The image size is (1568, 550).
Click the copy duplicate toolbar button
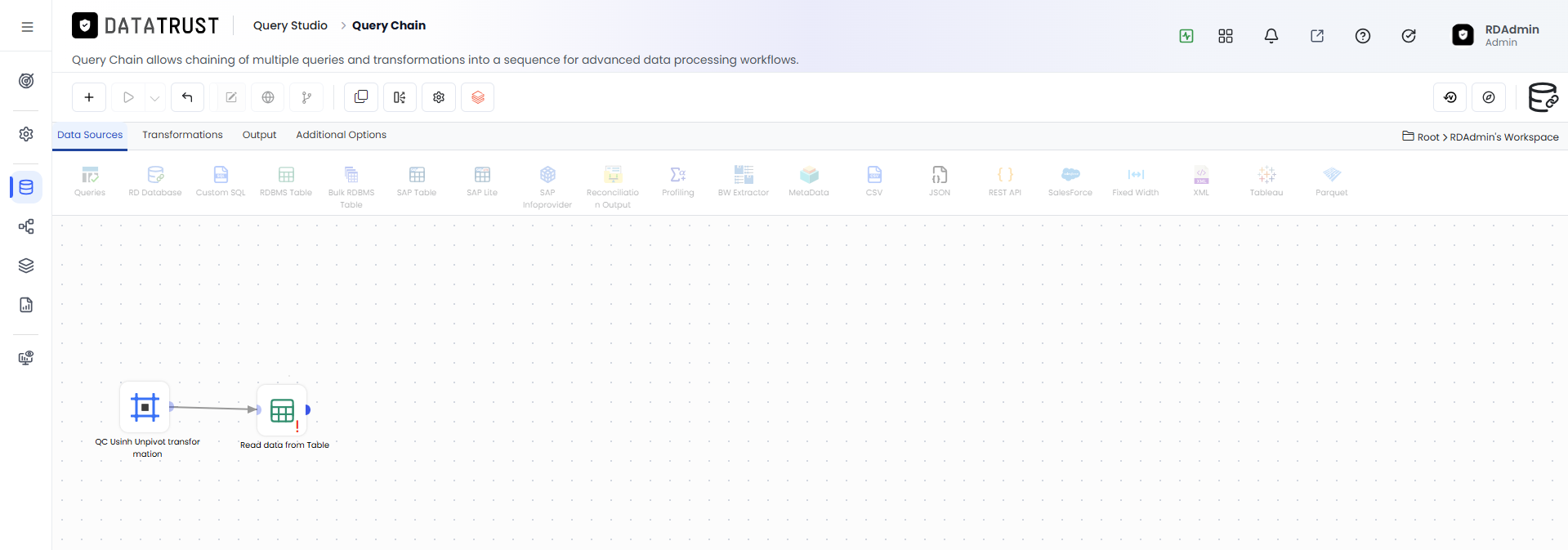click(x=361, y=97)
